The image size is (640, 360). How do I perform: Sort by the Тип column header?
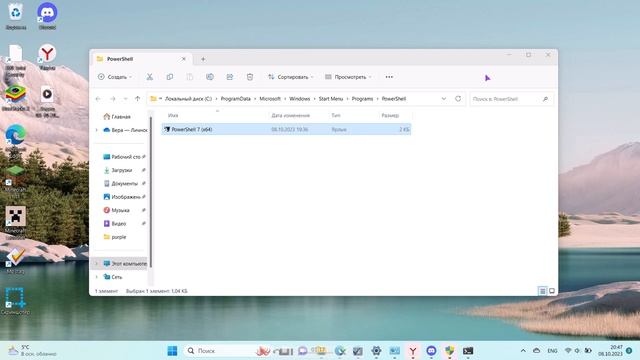[336, 116]
